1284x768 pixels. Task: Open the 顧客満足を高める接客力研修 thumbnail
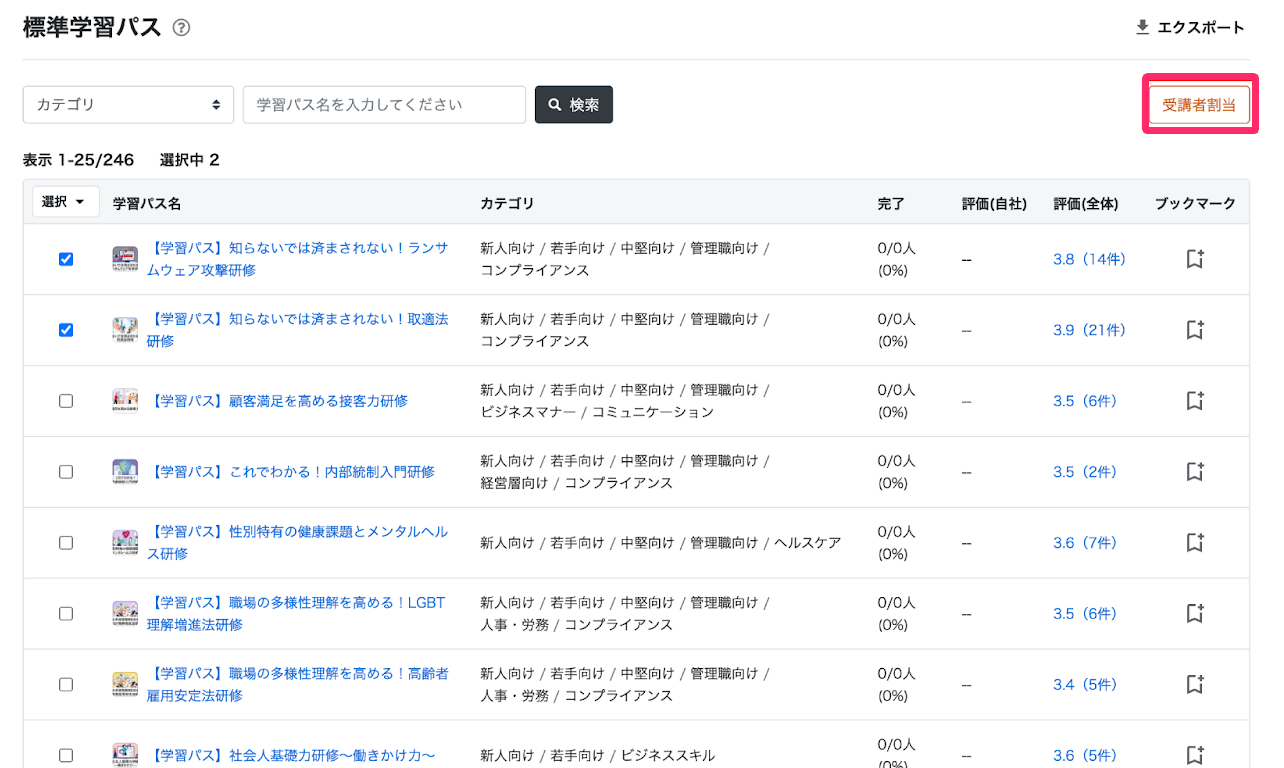(125, 401)
